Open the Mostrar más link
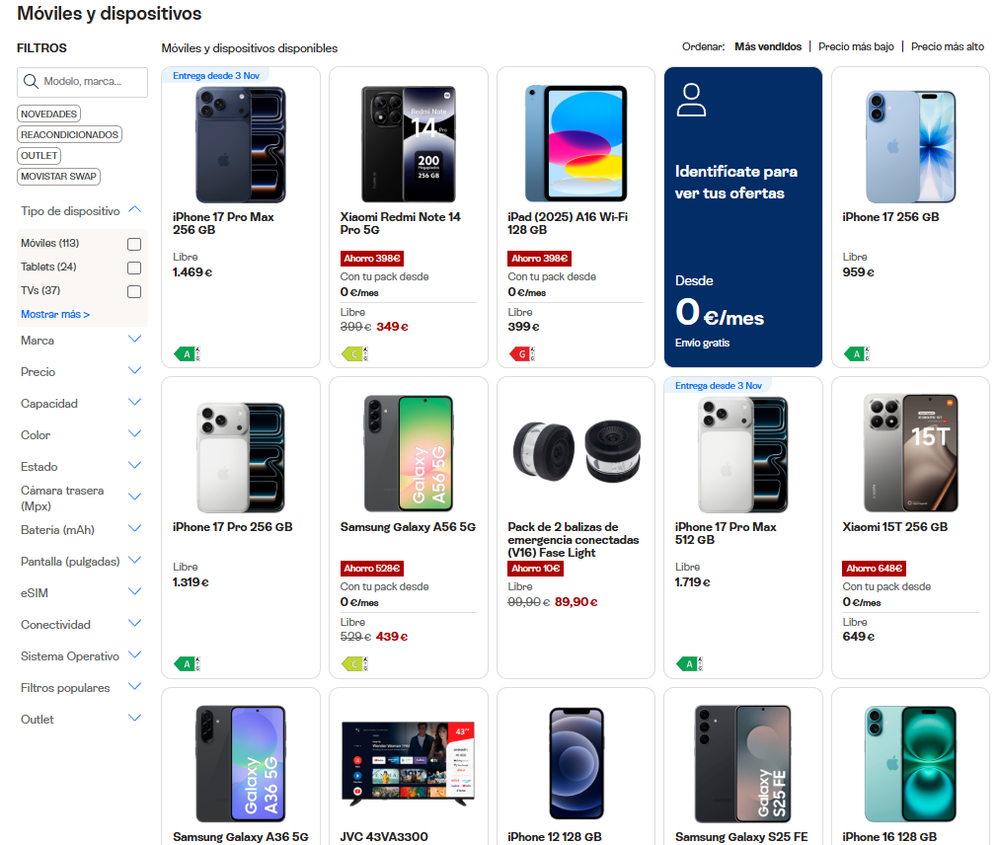 coord(55,315)
